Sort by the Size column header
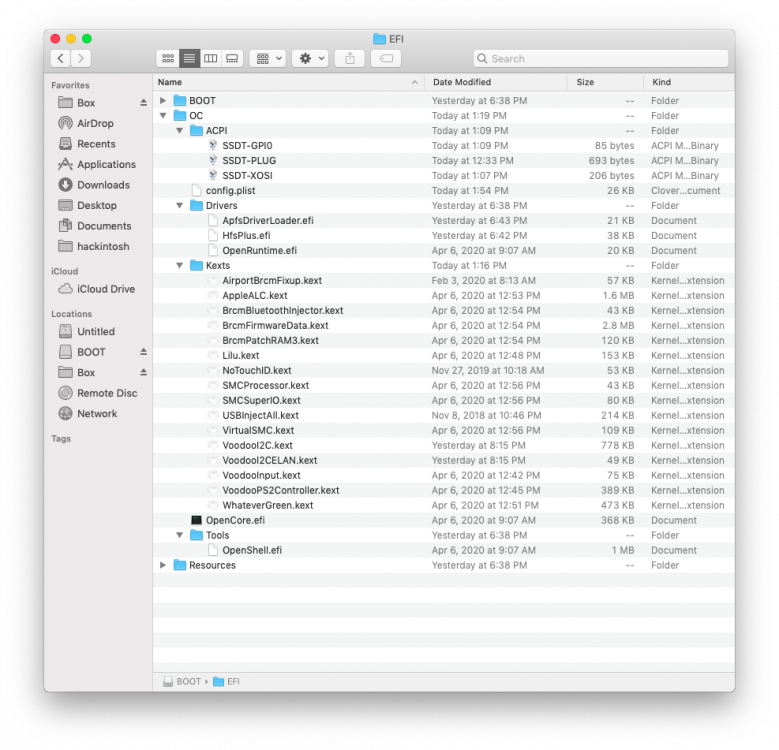The image size is (779, 750). [x=606, y=82]
